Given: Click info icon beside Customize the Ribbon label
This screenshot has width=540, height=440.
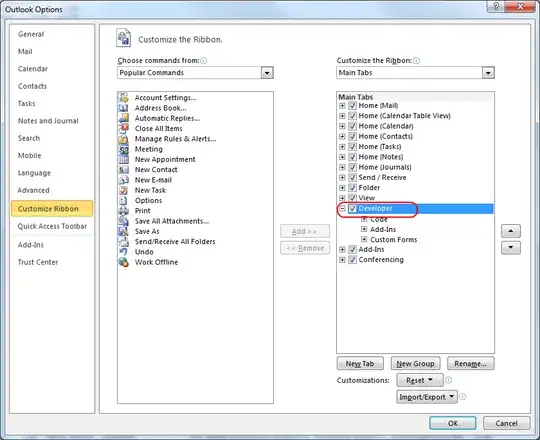Looking at the screenshot, I should (416, 61).
